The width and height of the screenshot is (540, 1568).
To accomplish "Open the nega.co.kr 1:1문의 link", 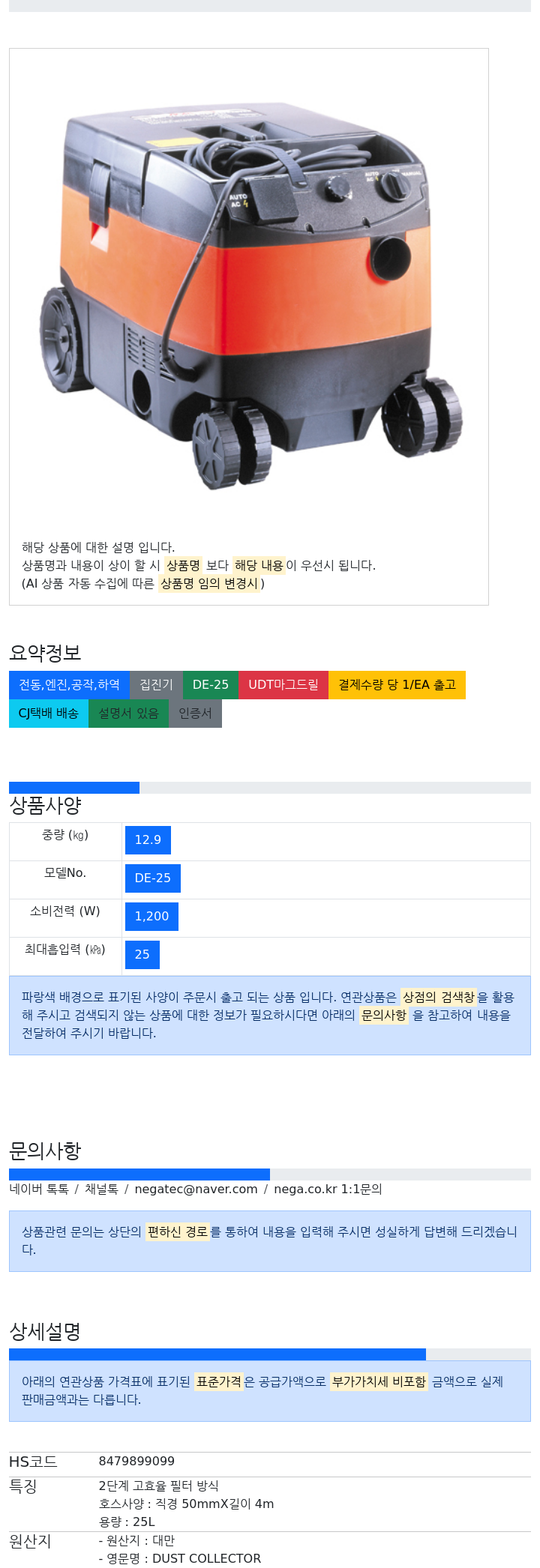I will tap(328, 1189).
